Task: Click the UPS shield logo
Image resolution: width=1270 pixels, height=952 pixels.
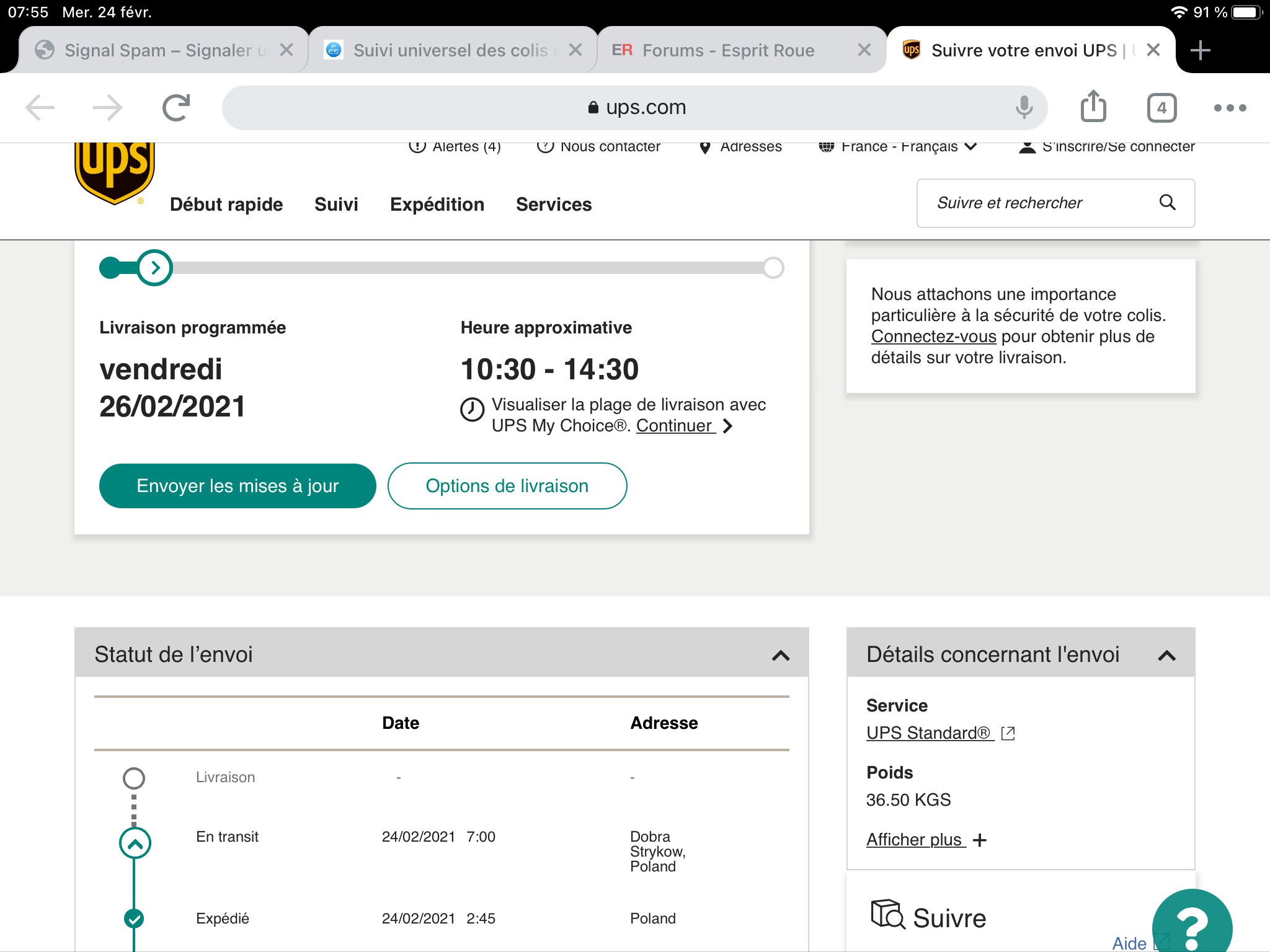Action: [x=114, y=172]
